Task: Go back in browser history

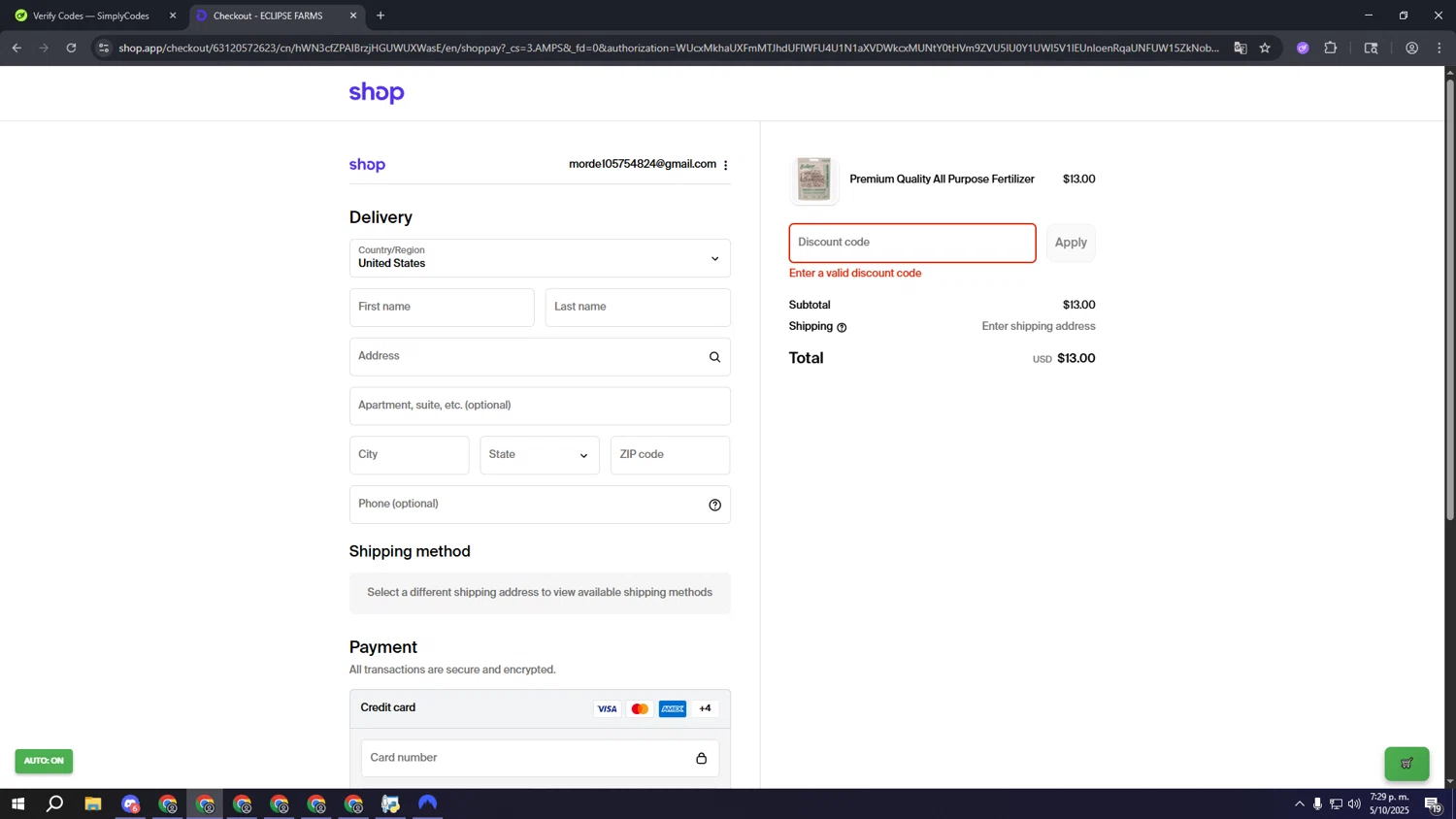Action: [17, 48]
